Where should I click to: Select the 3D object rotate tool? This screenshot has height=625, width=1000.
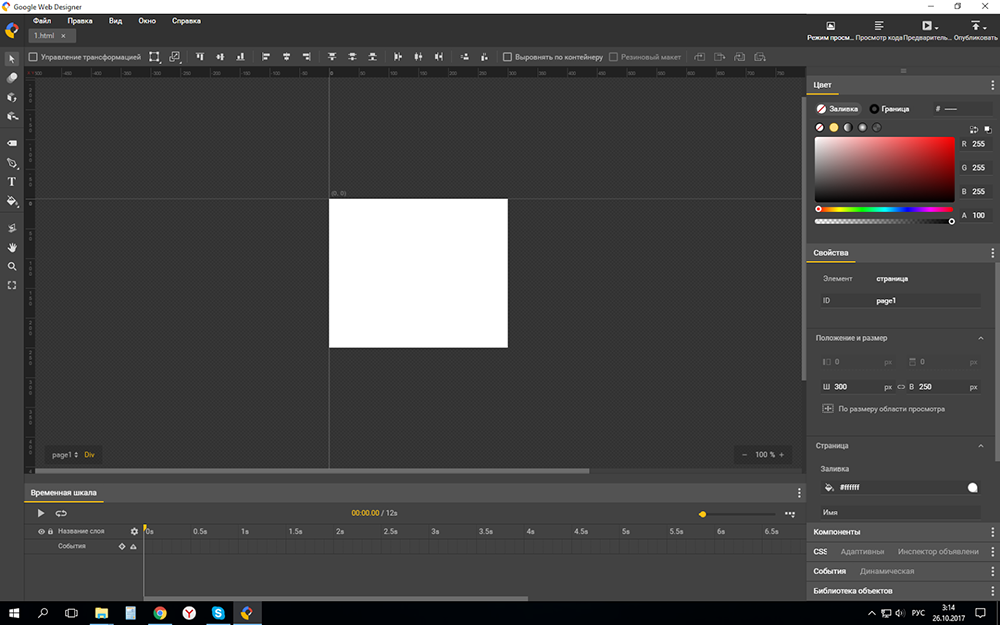pyautogui.click(x=12, y=97)
